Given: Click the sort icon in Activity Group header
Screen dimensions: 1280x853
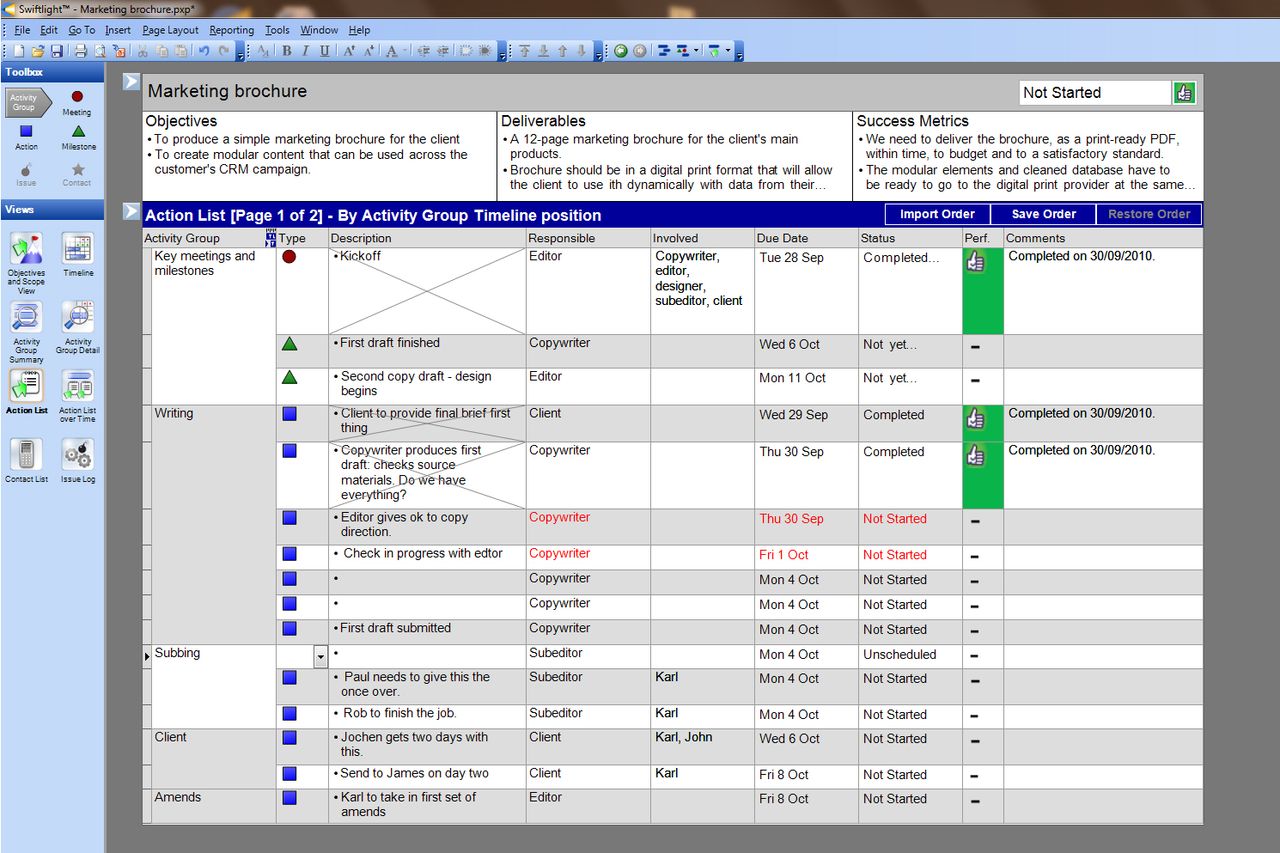Looking at the screenshot, I should pyautogui.click(x=270, y=238).
